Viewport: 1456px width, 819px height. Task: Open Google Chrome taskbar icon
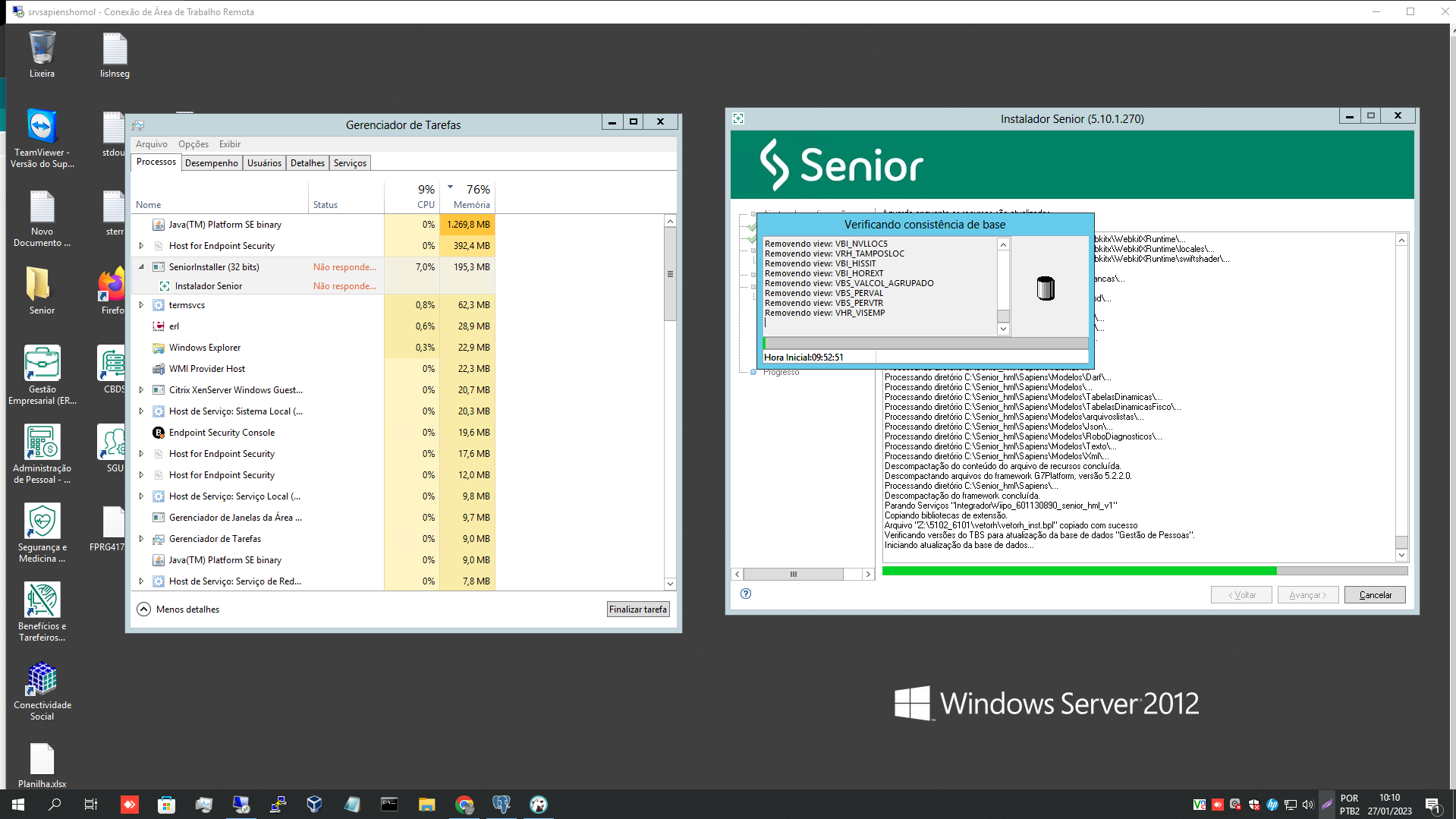point(464,805)
